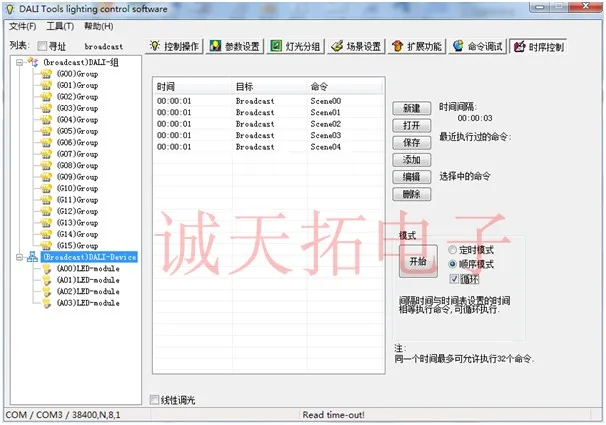Click the 目标 column header

tap(270, 87)
